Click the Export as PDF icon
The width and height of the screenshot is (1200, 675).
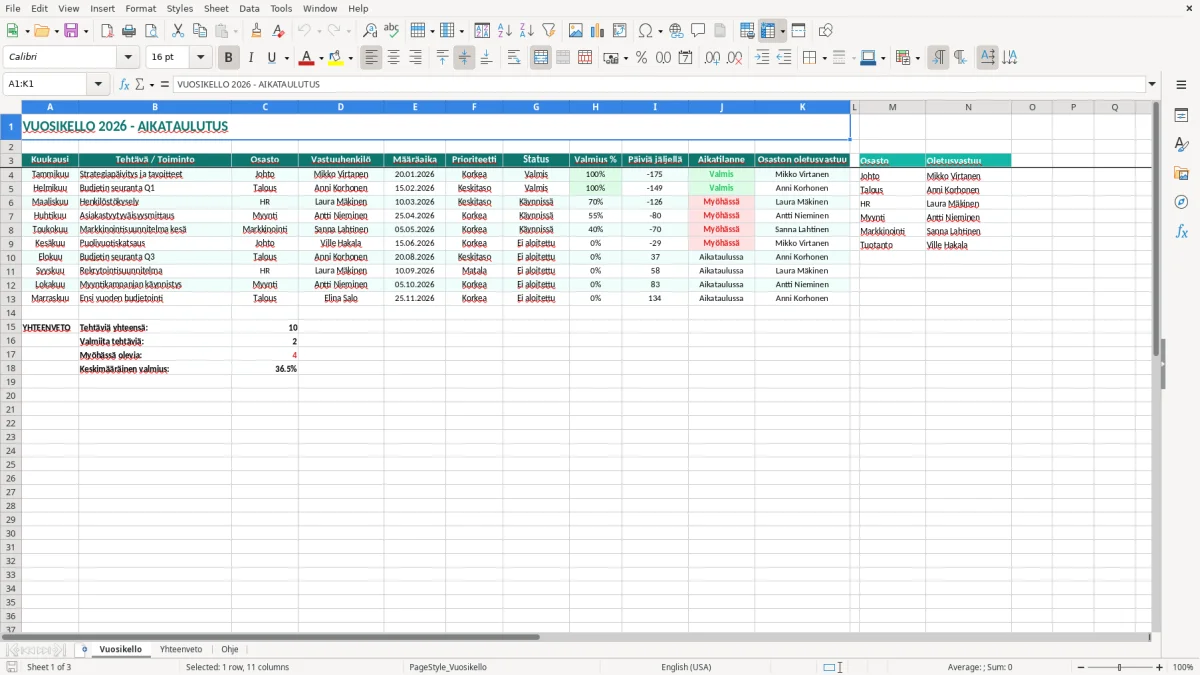(107, 31)
